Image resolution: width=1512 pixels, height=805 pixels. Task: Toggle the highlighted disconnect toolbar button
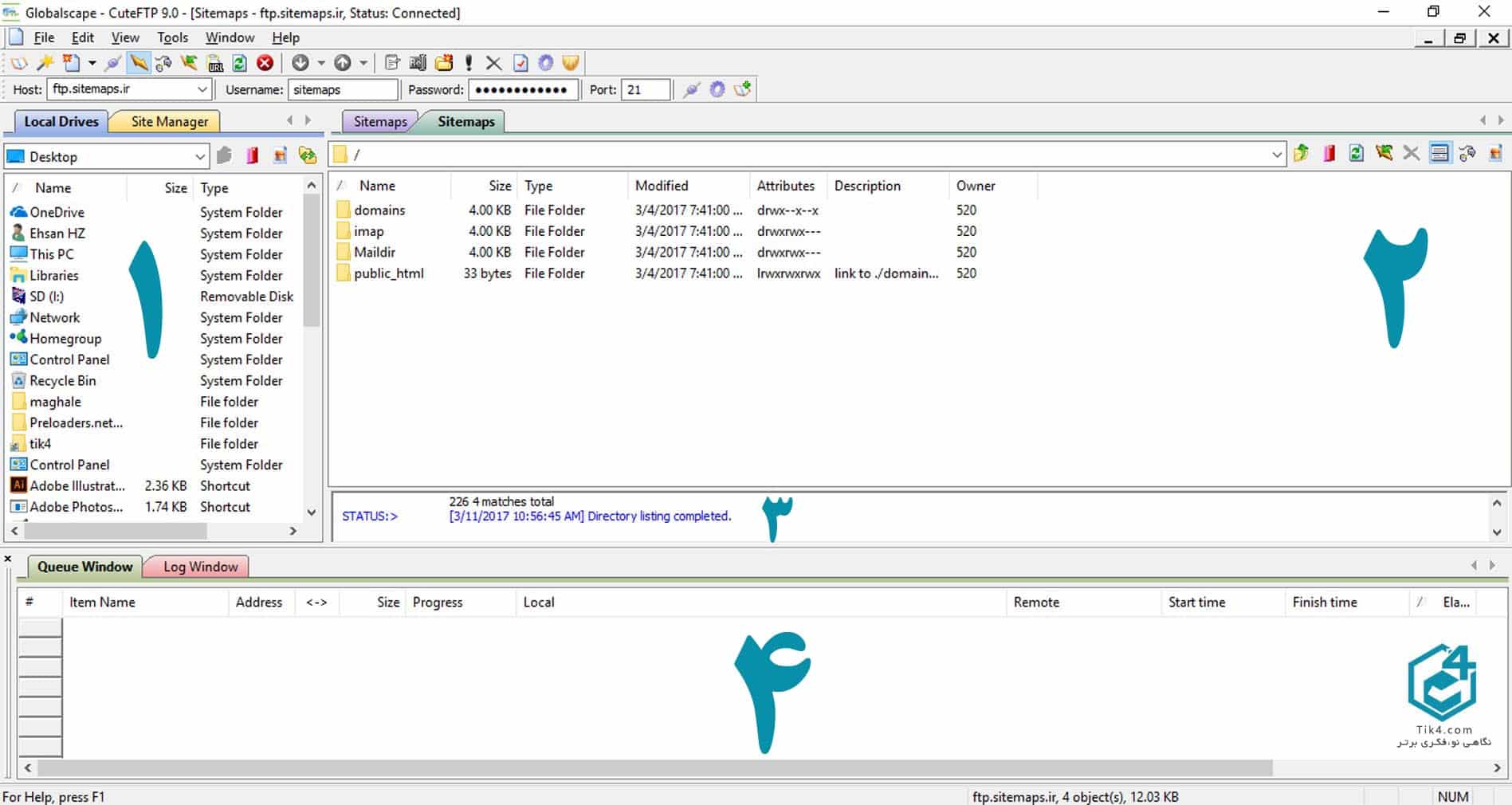click(x=139, y=63)
